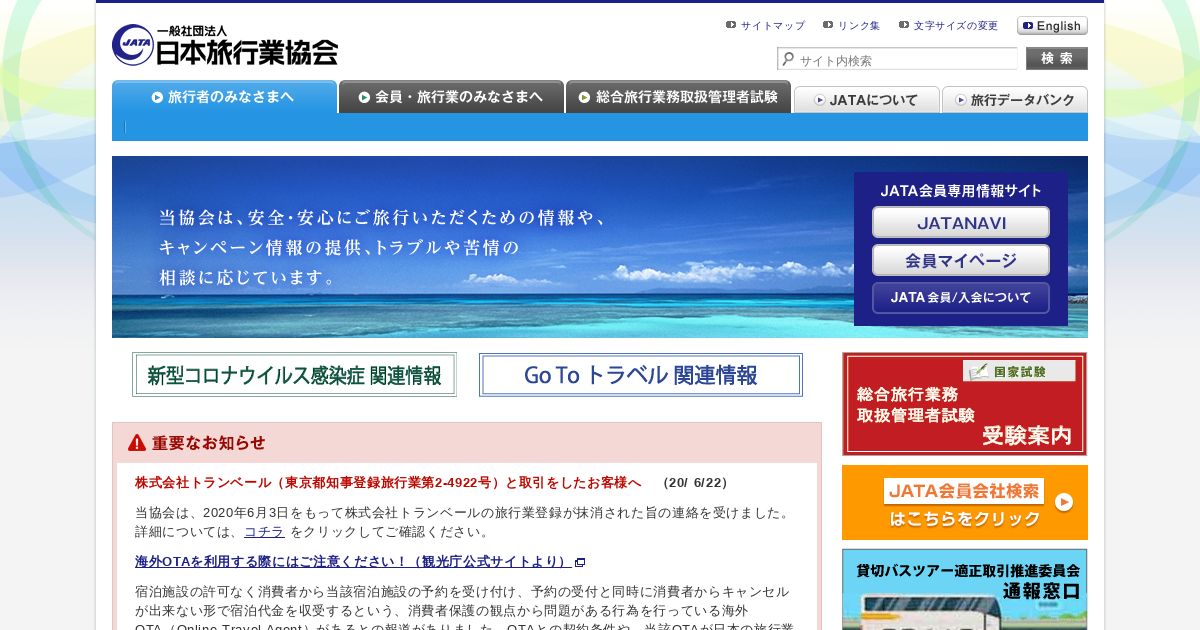Open the JATANAVI member button
Screen dimensions: 1200x630
coord(961,222)
